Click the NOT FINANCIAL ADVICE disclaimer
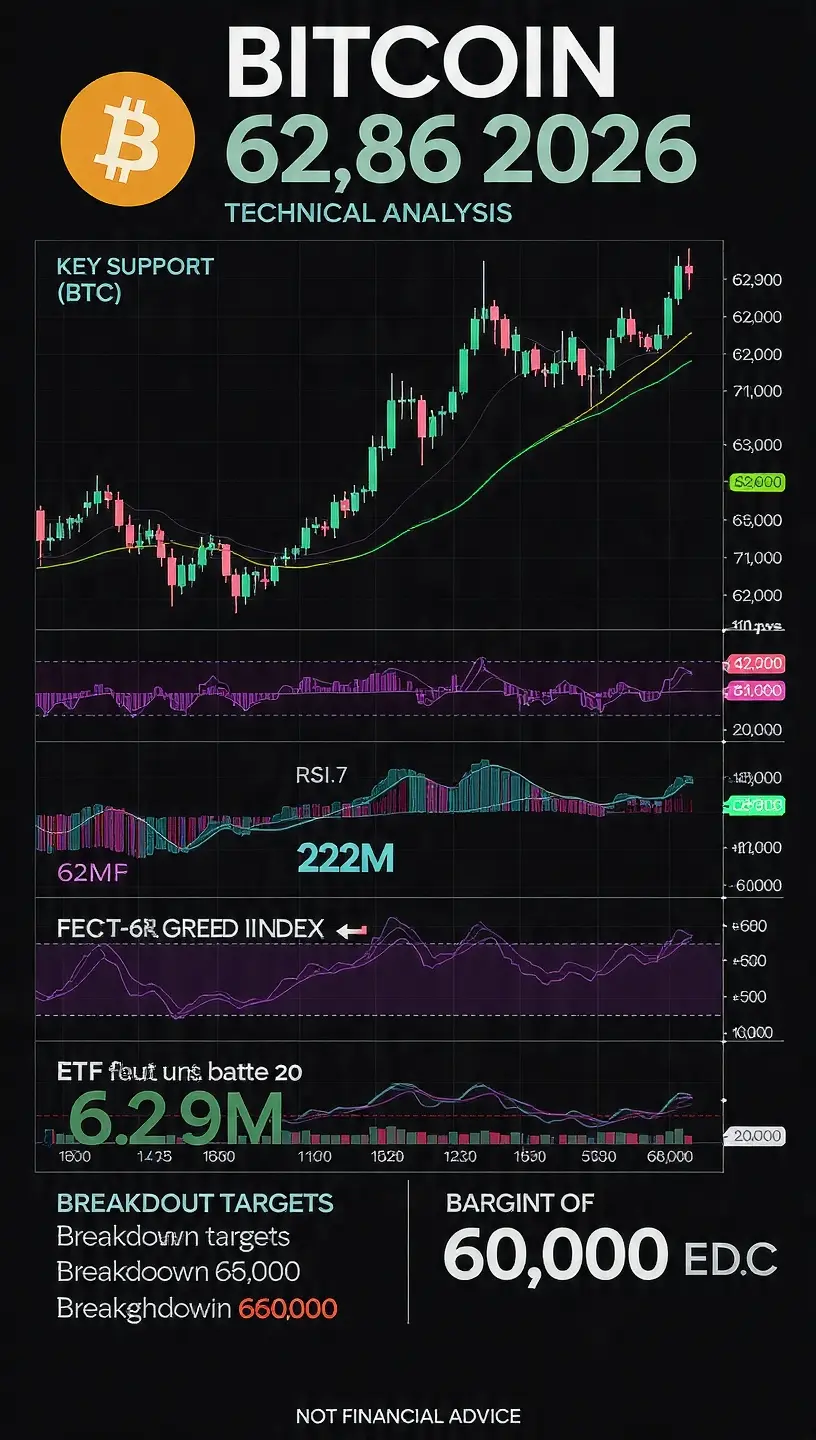 click(x=408, y=1416)
